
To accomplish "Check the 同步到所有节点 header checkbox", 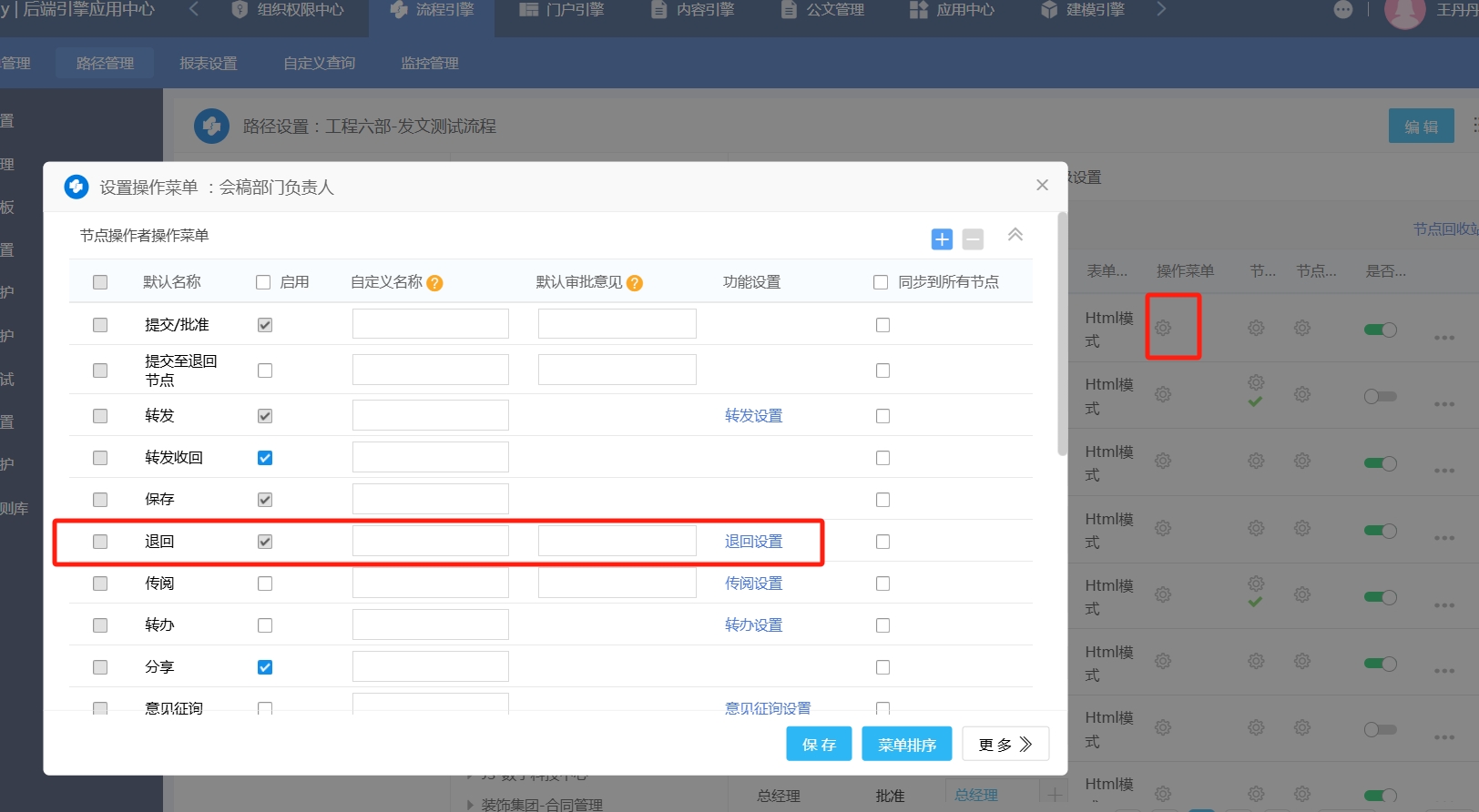I will [881, 282].
